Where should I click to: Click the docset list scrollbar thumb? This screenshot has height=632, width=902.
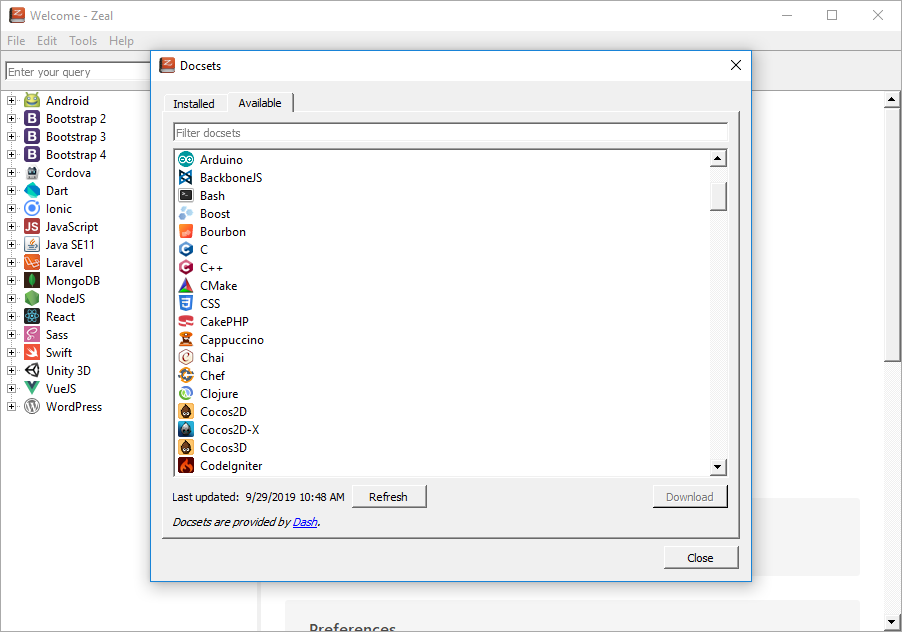pyautogui.click(x=717, y=196)
